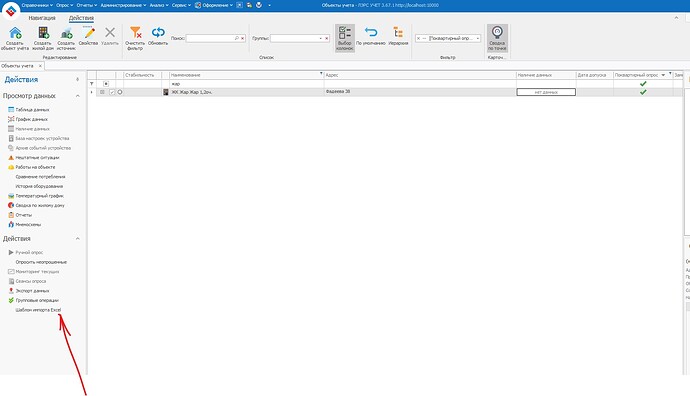Open Администрирование menu
The height and width of the screenshot is (396, 690).
(x=123, y=5)
